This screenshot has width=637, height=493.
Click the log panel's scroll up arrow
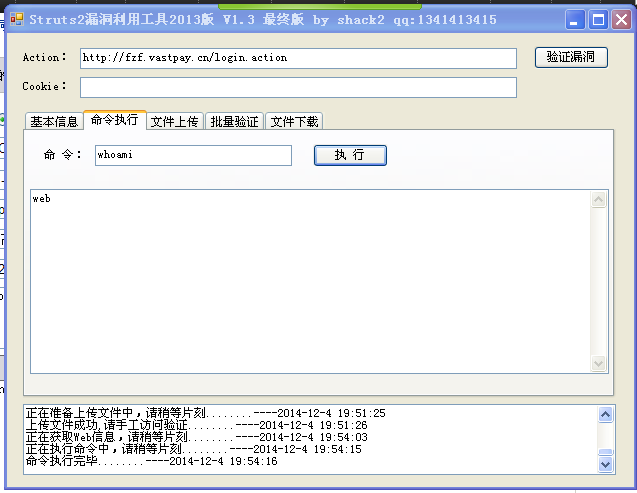click(605, 415)
